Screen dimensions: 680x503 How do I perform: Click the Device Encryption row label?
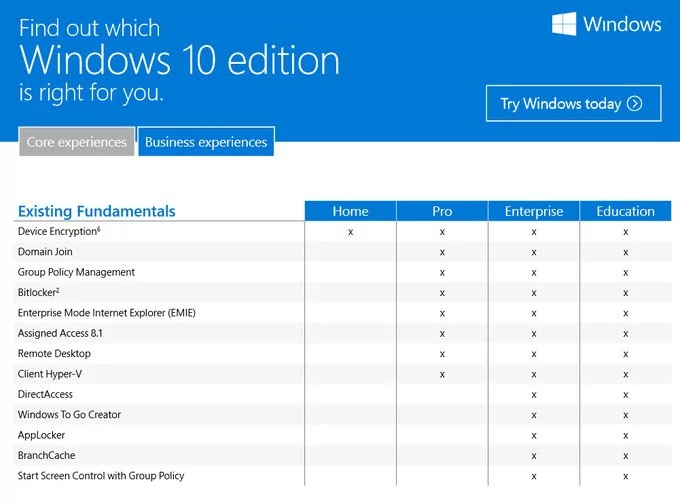point(59,232)
